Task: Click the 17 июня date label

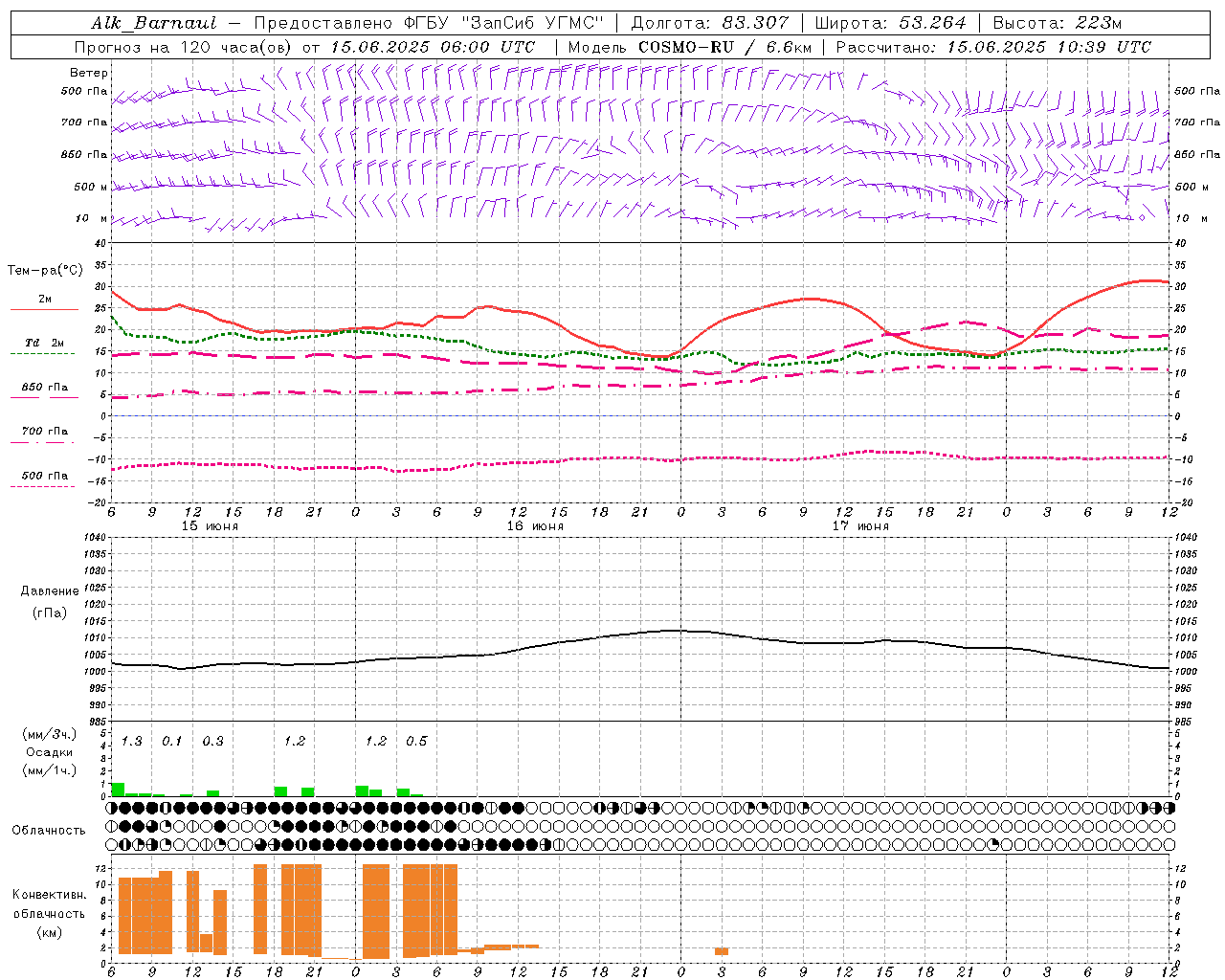Action: (860, 526)
